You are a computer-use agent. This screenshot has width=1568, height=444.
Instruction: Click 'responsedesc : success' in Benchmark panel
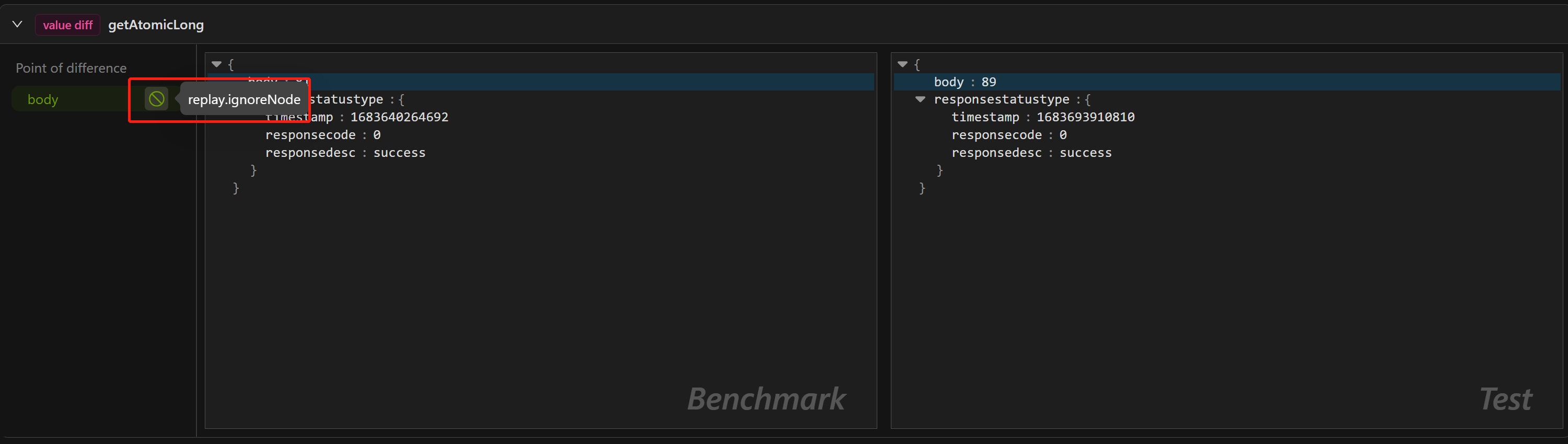(345, 152)
